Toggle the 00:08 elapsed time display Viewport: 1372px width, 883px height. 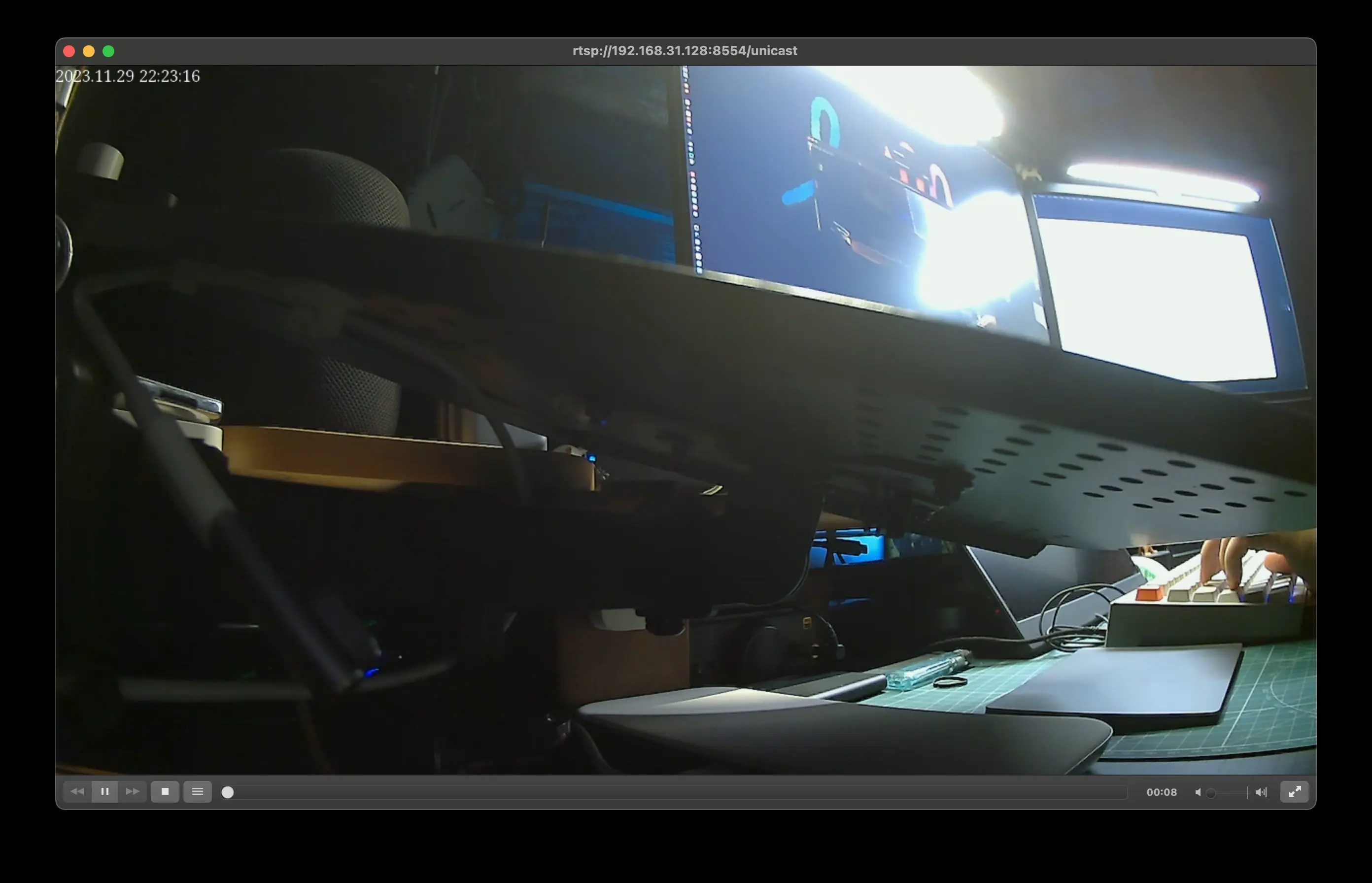[x=1161, y=792]
